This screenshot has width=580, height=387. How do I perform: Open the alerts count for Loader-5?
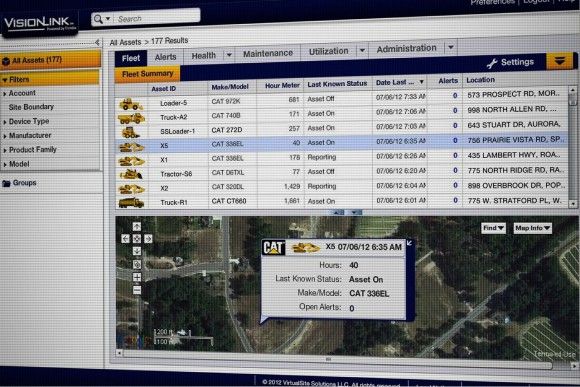coord(455,95)
